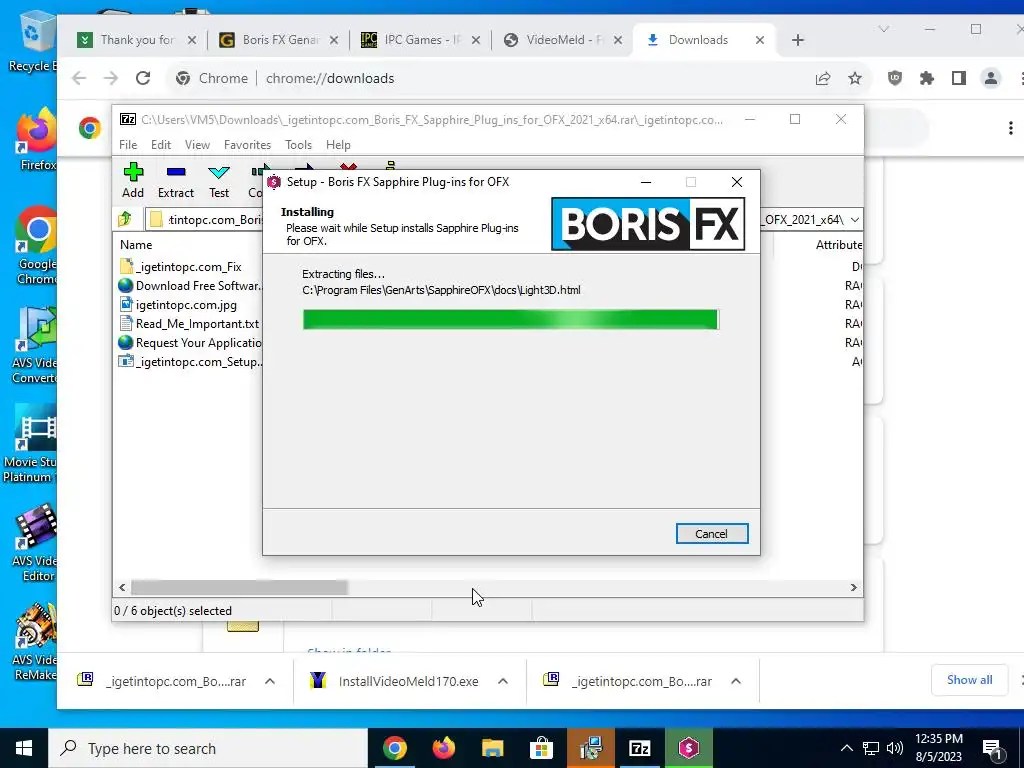
Task: Click horizontal scrollbar right arrow in 7-Zip
Action: (854, 588)
